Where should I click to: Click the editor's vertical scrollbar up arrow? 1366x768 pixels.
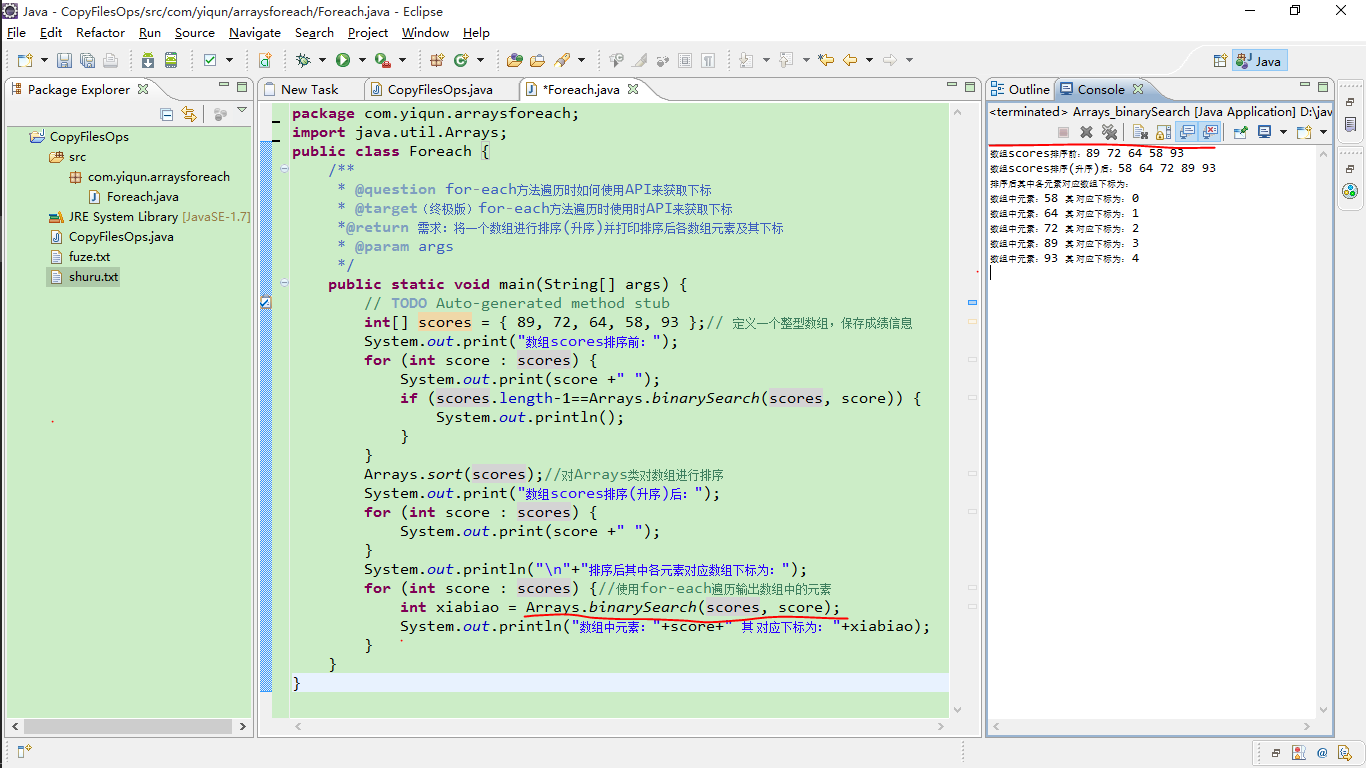click(959, 112)
